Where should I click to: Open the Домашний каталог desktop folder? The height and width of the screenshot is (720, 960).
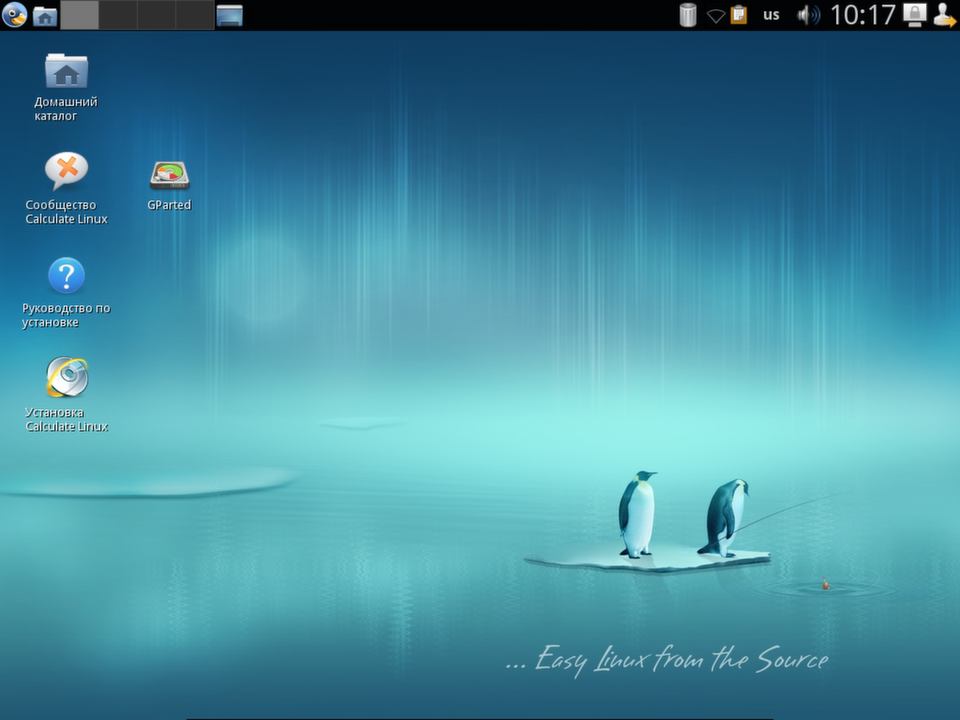click(x=66, y=88)
